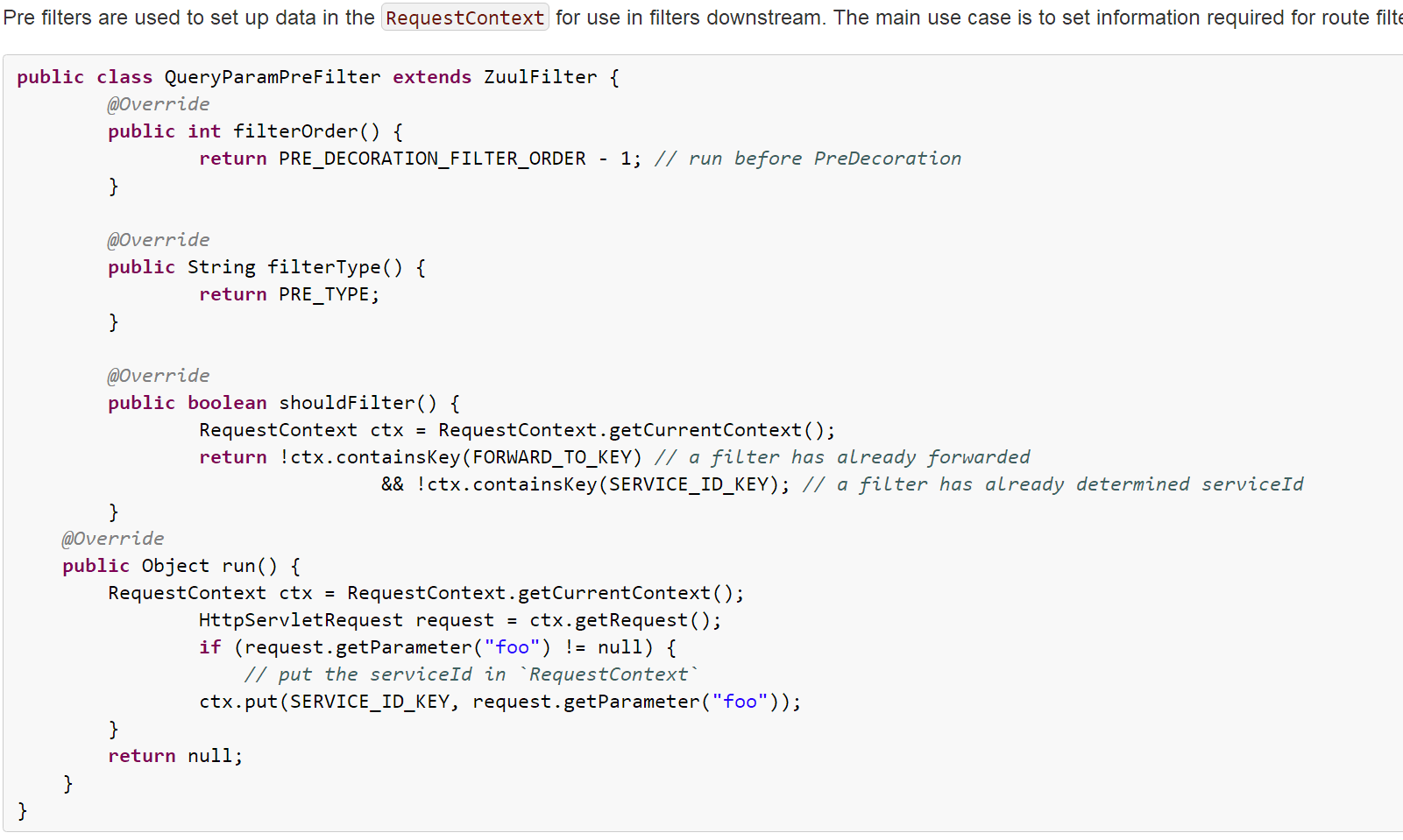The width and height of the screenshot is (1403, 840).
Task: Click the 'return null;' statement
Action: coord(175,756)
